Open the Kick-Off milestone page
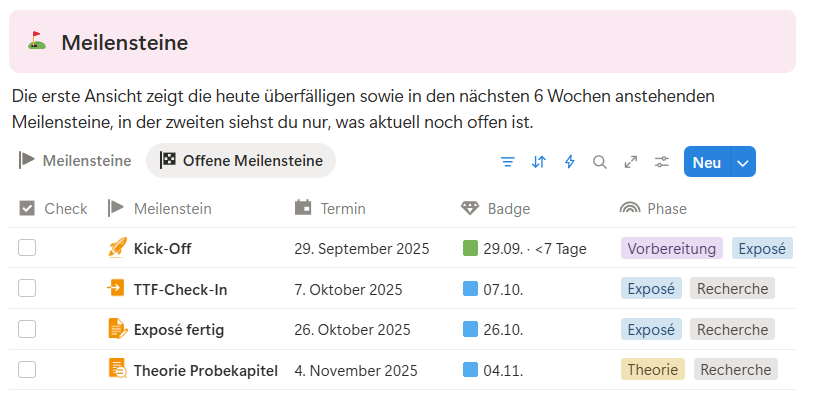Viewport: 818px width, 397px height. click(x=162, y=248)
